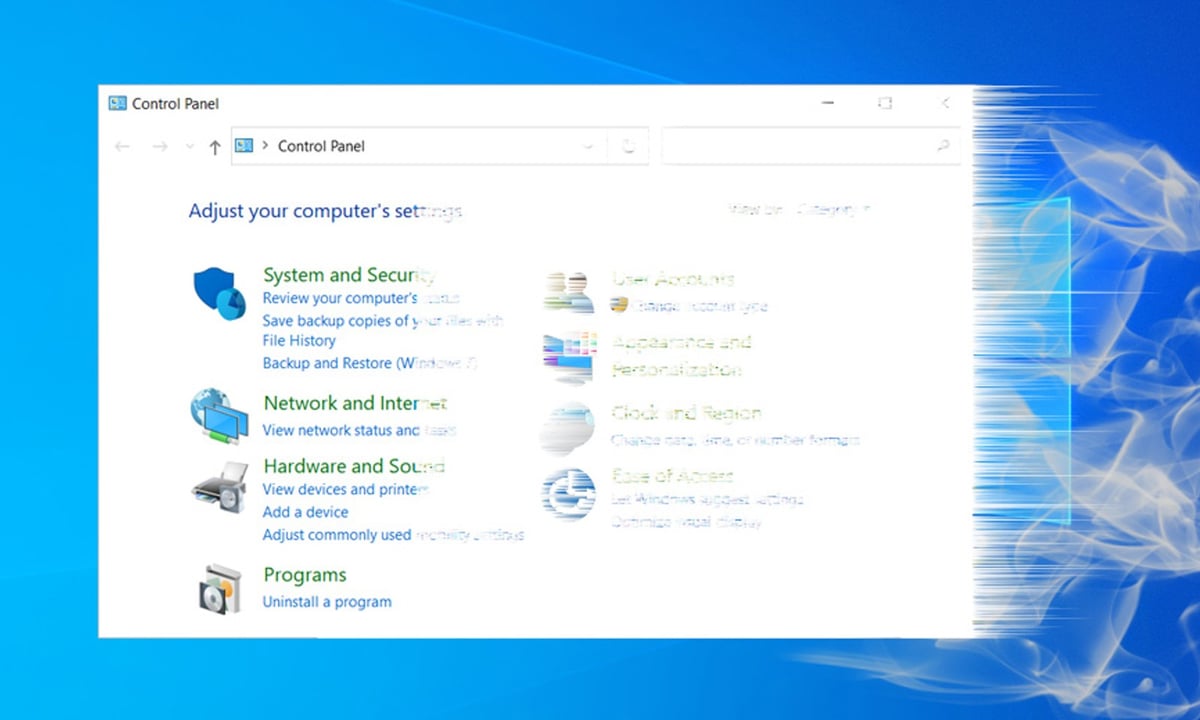Click Change date, time, or number formats
The width and height of the screenshot is (1200, 720).
[x=735, y=440]
